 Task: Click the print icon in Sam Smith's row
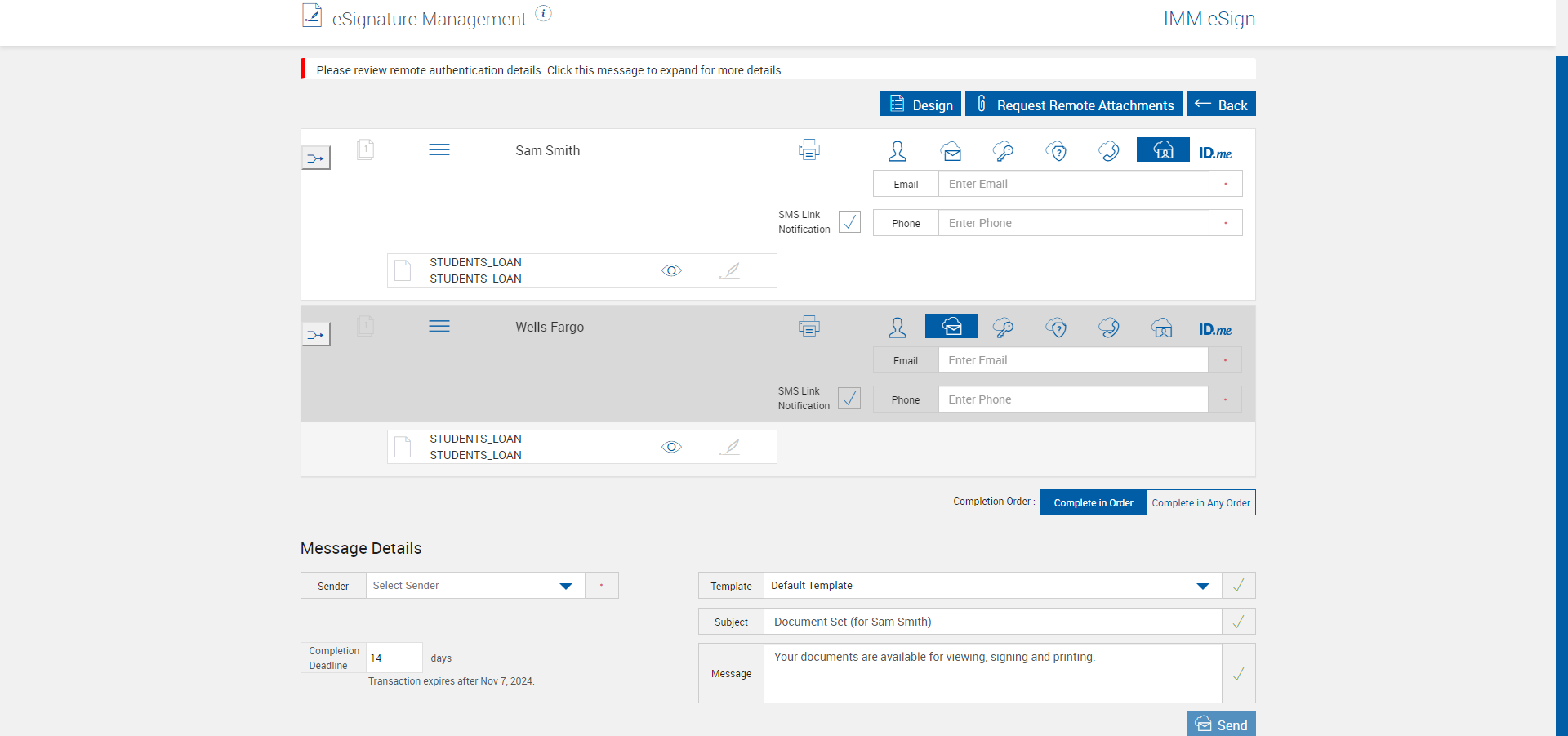[x=808, y=150]
